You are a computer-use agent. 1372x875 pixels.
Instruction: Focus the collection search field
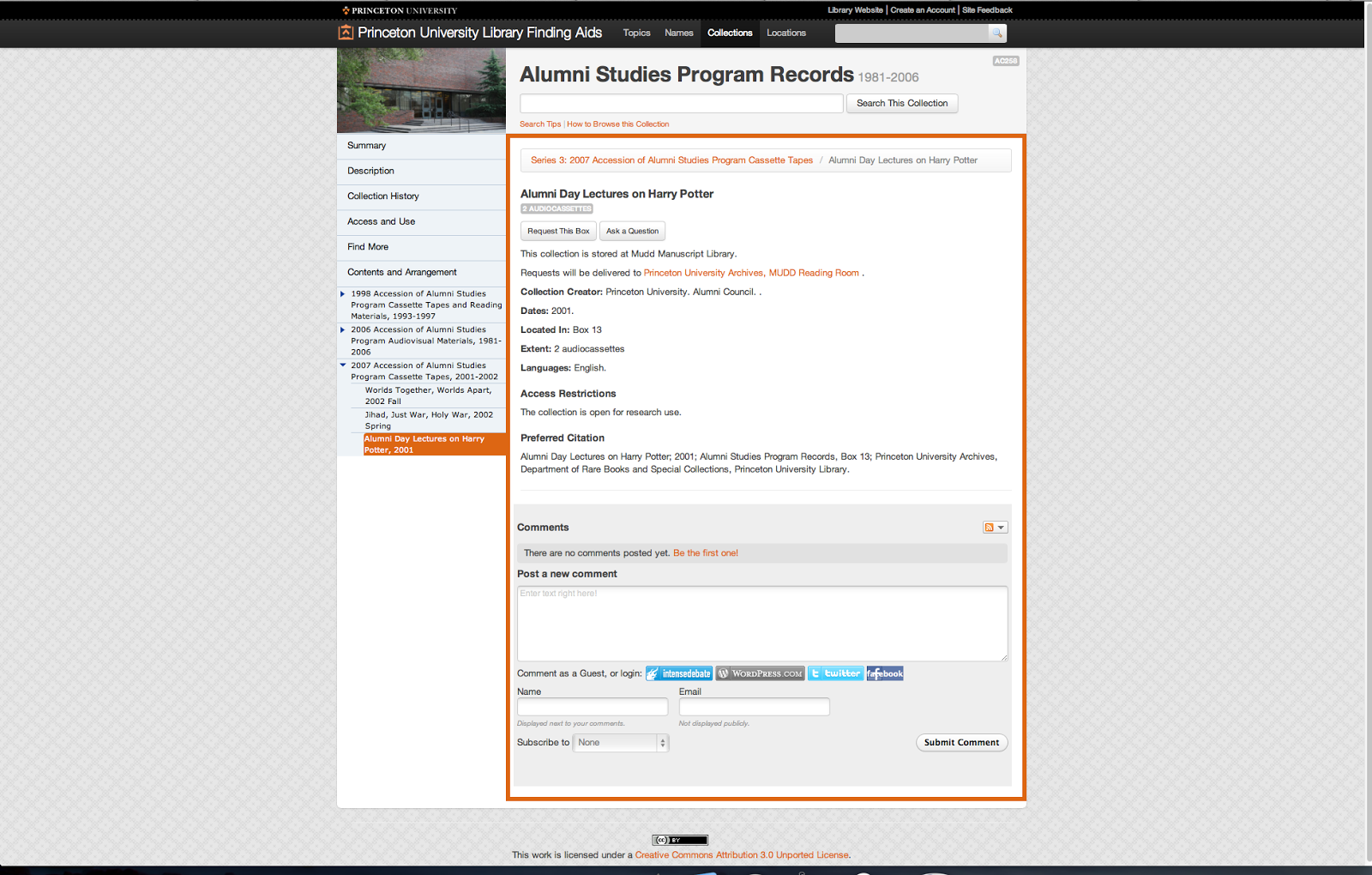pos(682,103)
